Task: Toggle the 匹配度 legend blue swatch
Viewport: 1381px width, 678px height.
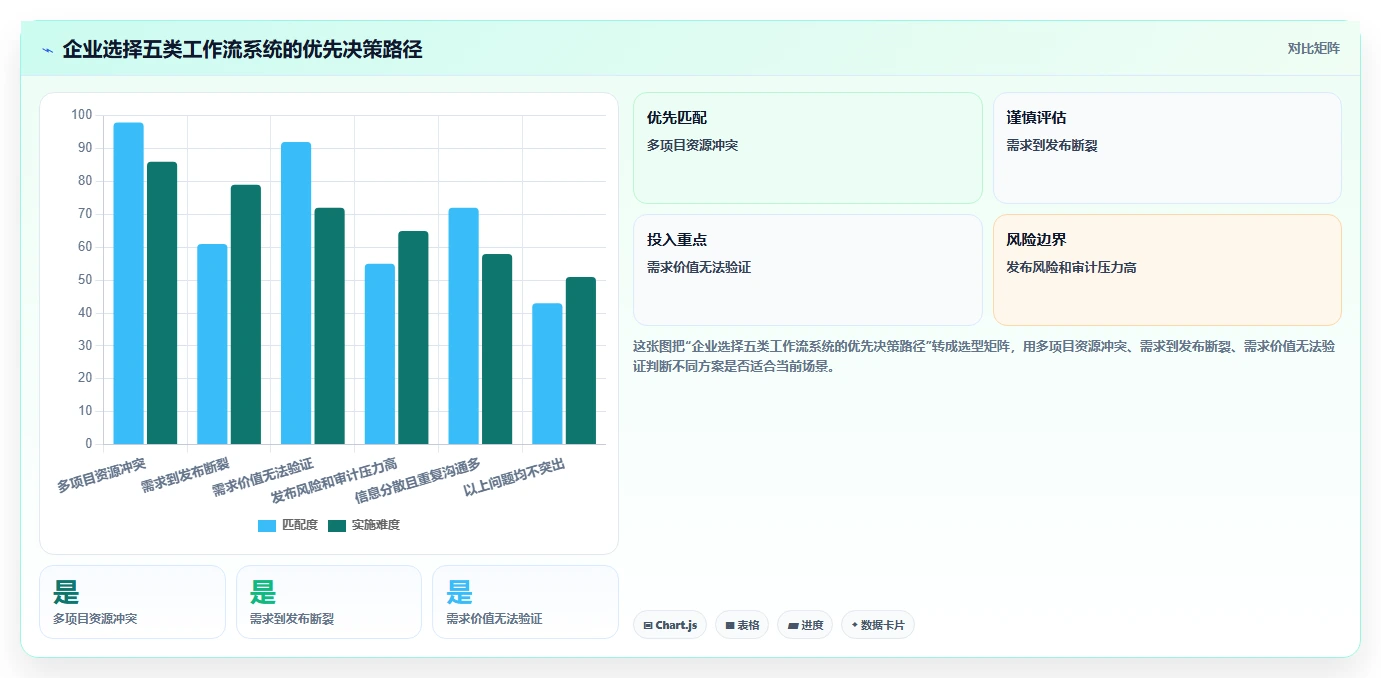Action: [x=267, y=525]
